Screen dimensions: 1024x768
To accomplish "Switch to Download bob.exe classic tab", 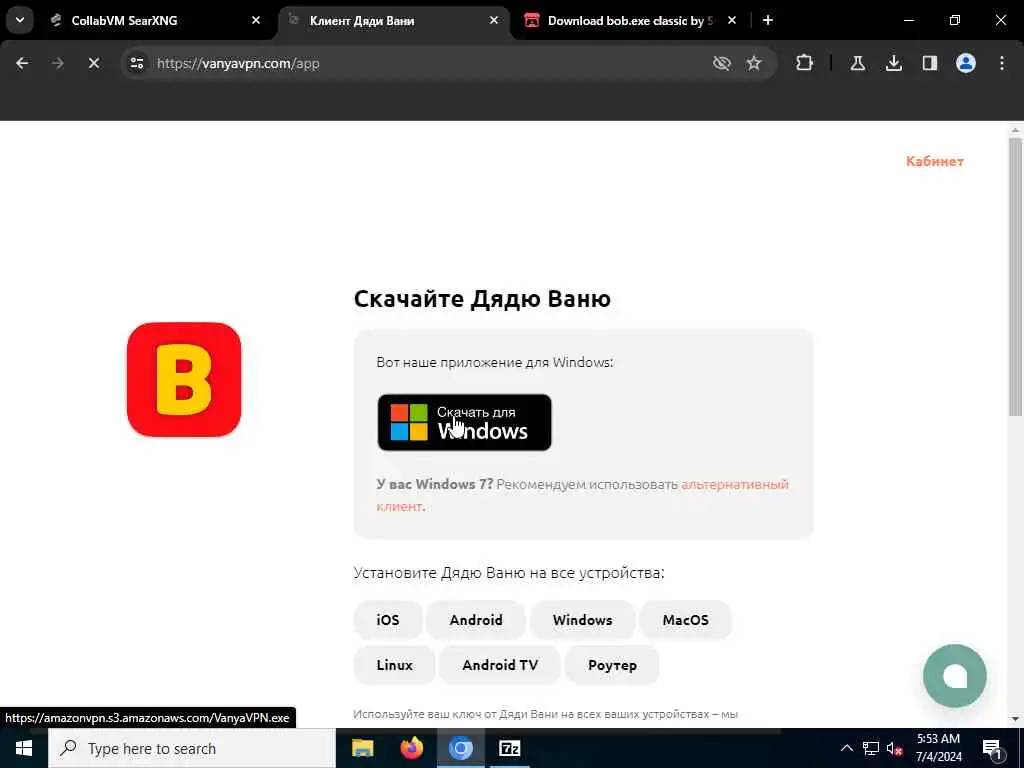I will 630,20.
